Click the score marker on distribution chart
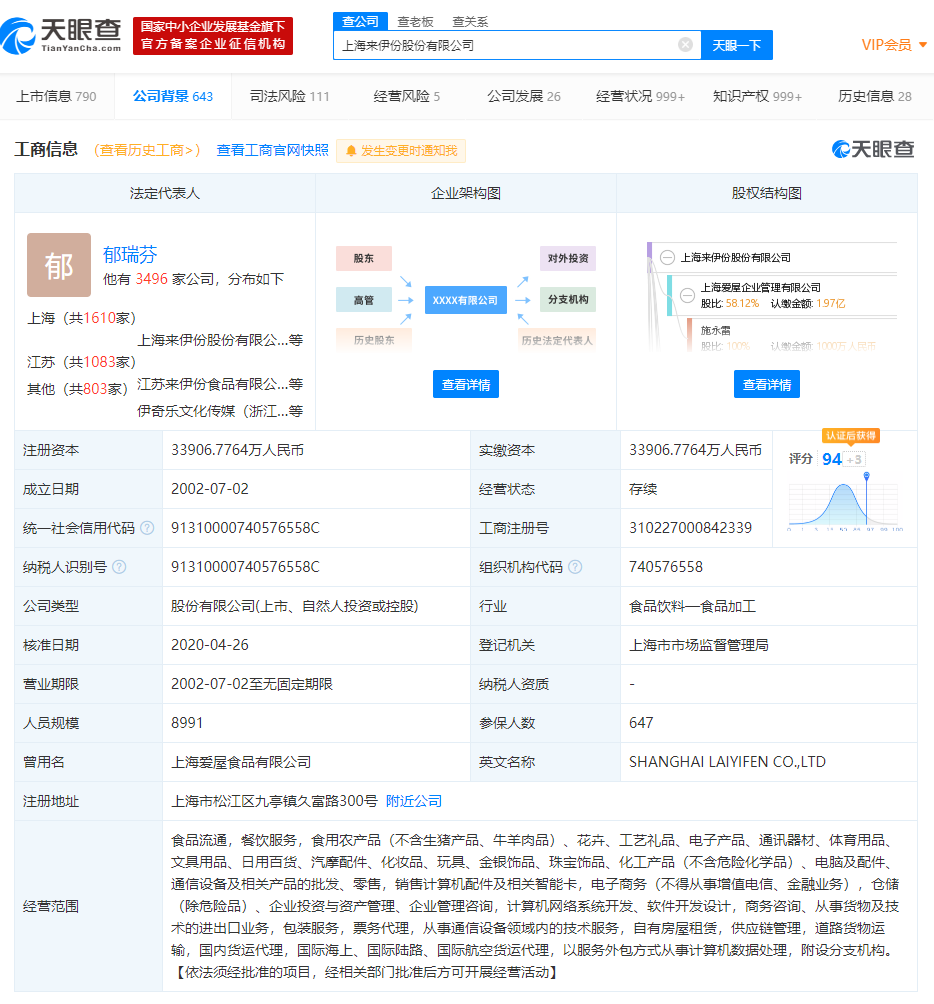The image size is (934, 1004). [866, 476]
